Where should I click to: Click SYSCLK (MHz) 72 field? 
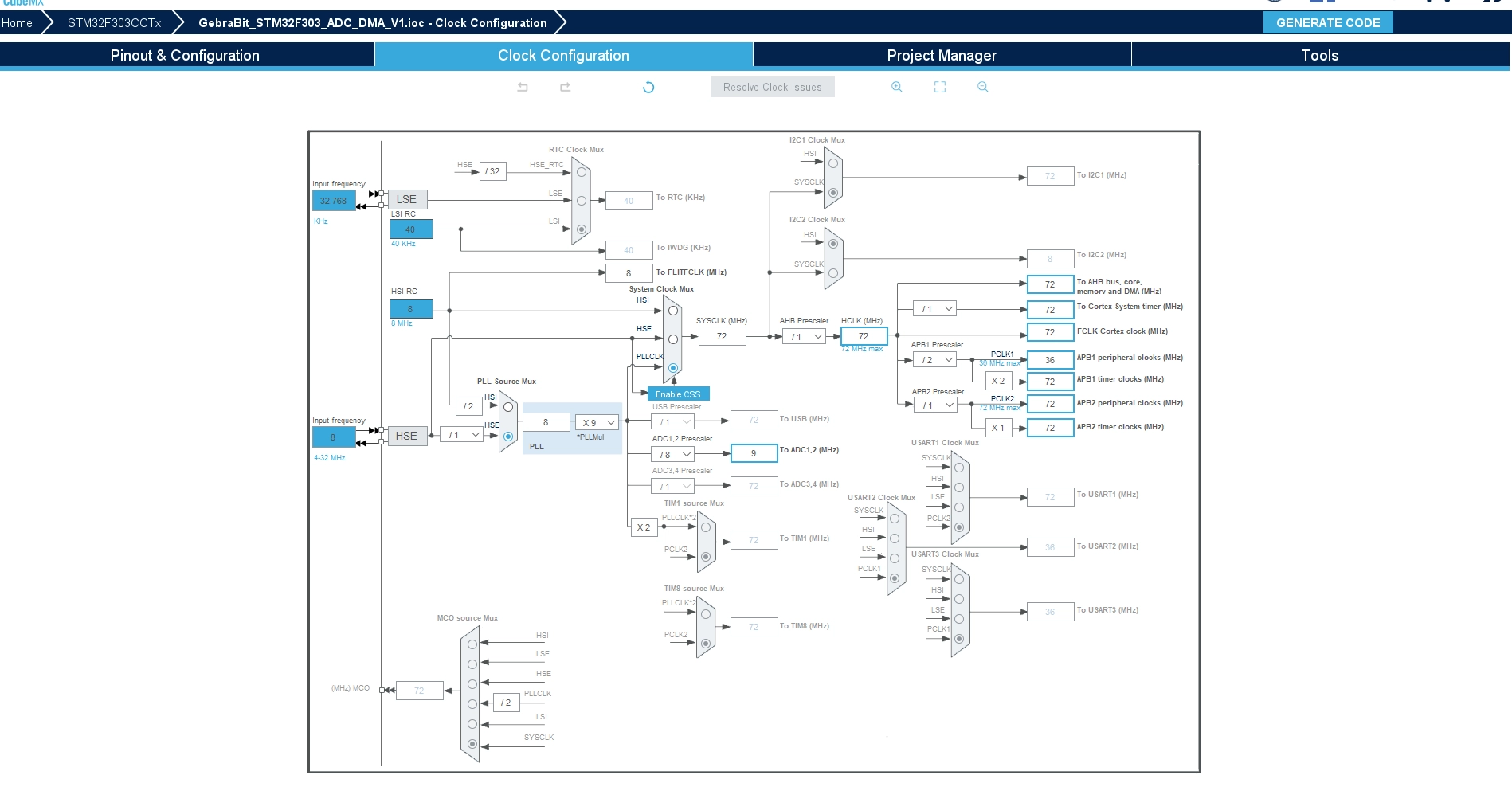pyautogui.click(x=723, y=336)
